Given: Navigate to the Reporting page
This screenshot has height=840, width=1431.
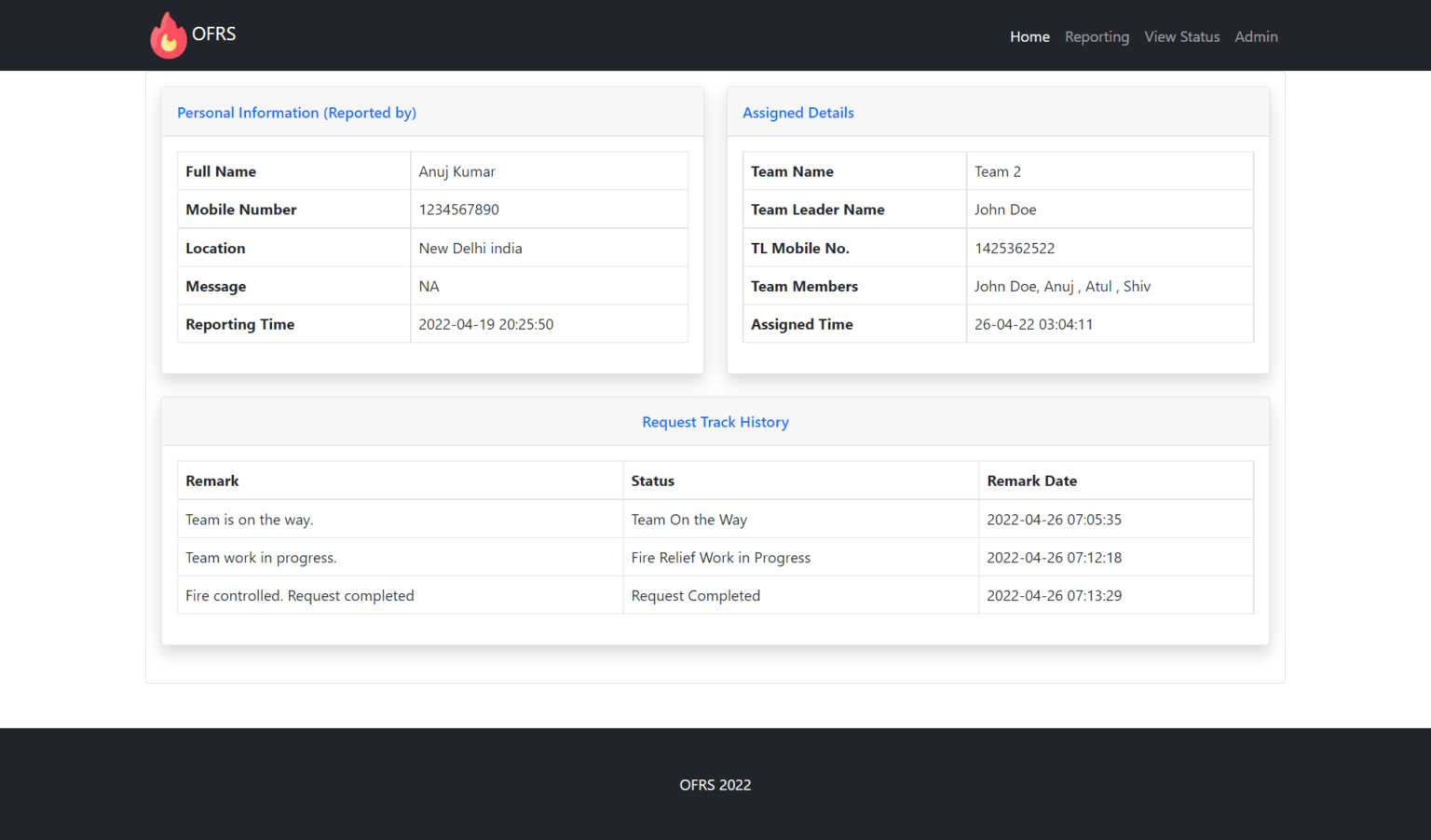Looking at the screenshot, I should (x=1097, y=36).
